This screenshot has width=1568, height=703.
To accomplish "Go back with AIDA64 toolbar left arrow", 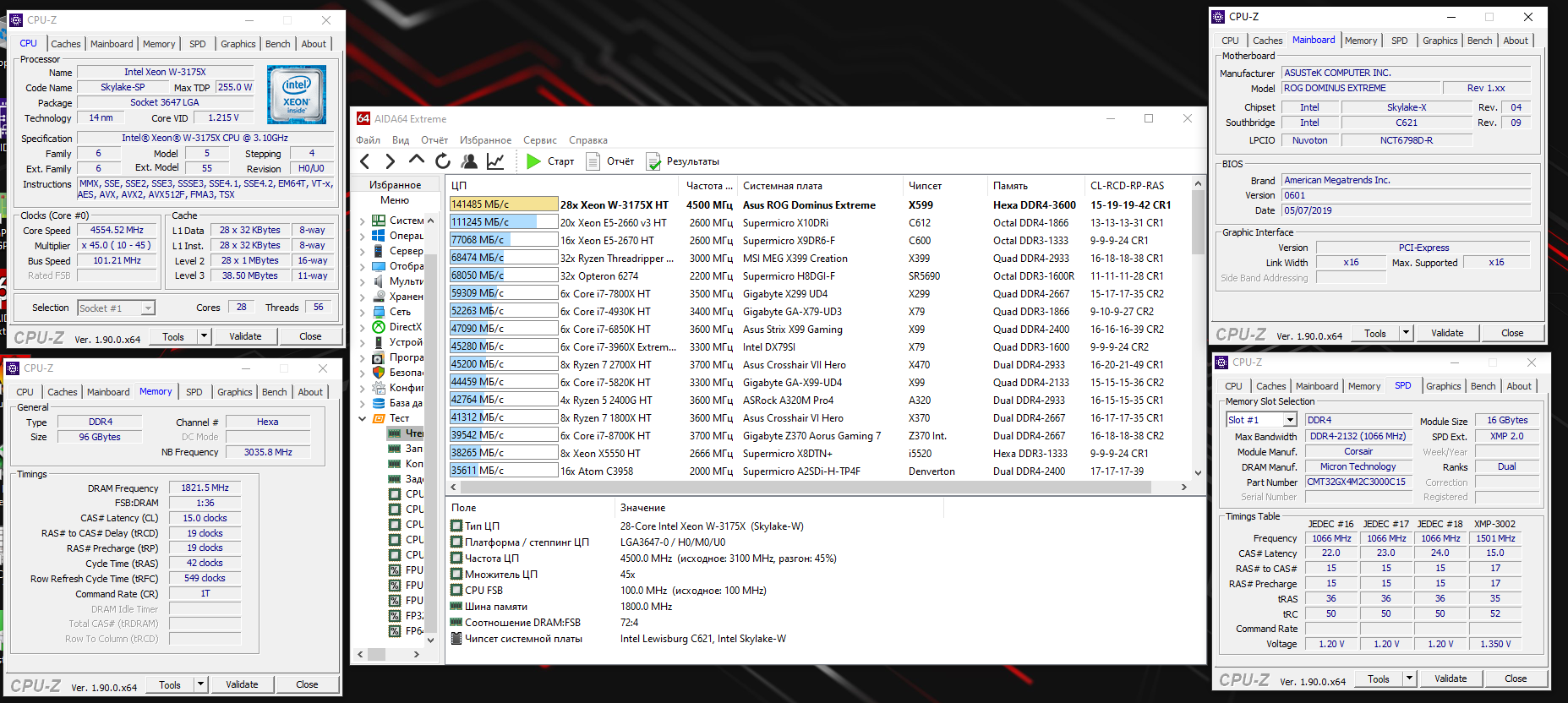I will (x=365, y=161).
